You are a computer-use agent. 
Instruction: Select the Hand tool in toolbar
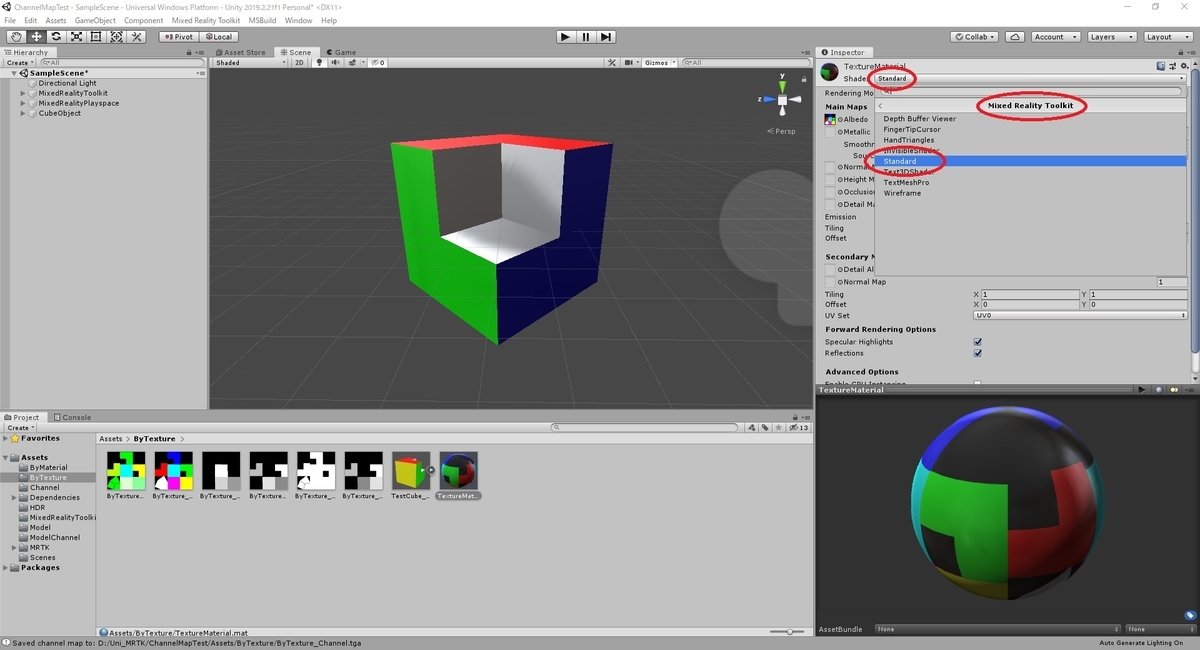point(16,37)
